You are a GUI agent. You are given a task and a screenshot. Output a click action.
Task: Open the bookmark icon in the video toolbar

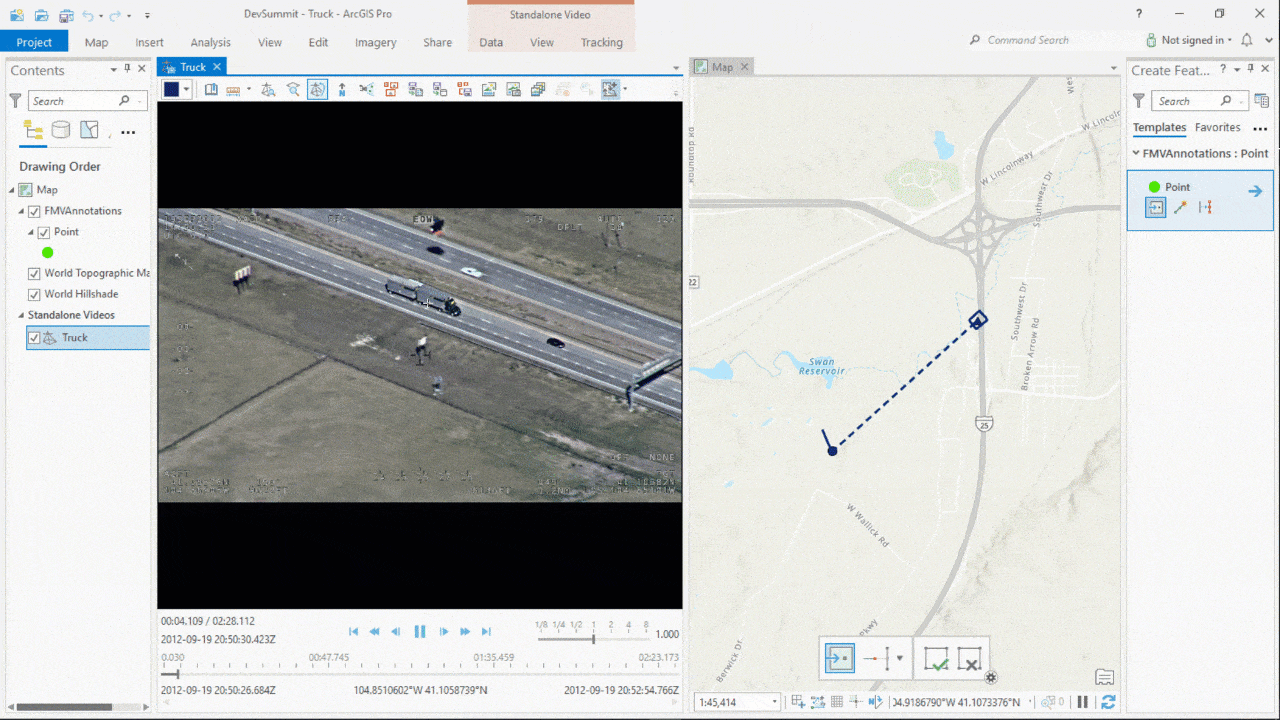pos(211,89)
